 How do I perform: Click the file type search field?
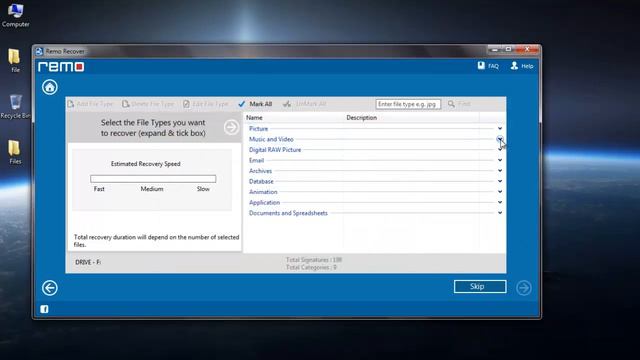point(408,104)
